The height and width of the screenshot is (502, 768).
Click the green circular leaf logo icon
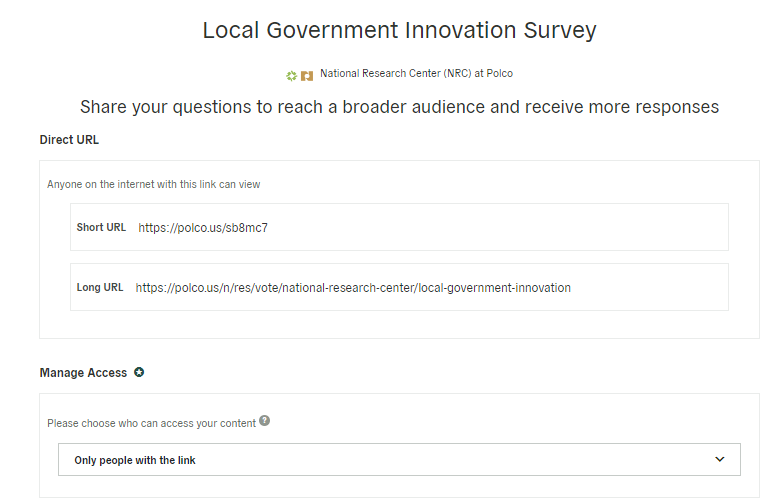point(291,76)
